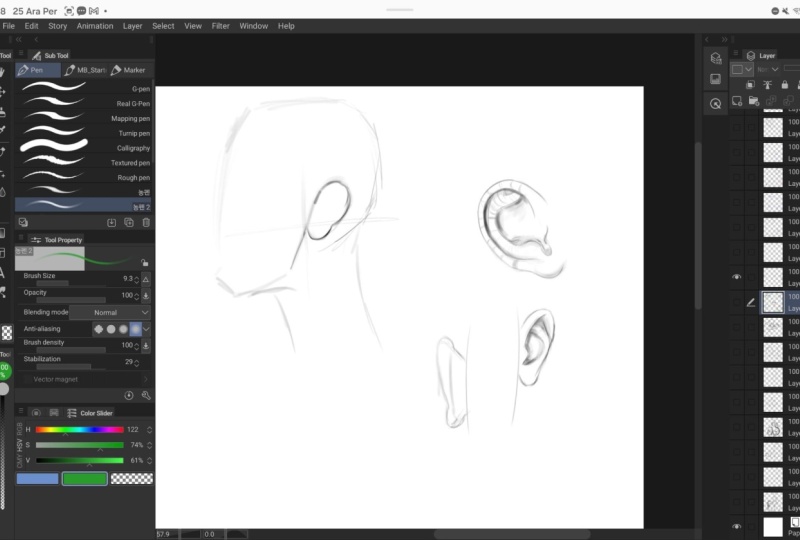Adjust the Stabilization stepper arrows

coord(137,362)
